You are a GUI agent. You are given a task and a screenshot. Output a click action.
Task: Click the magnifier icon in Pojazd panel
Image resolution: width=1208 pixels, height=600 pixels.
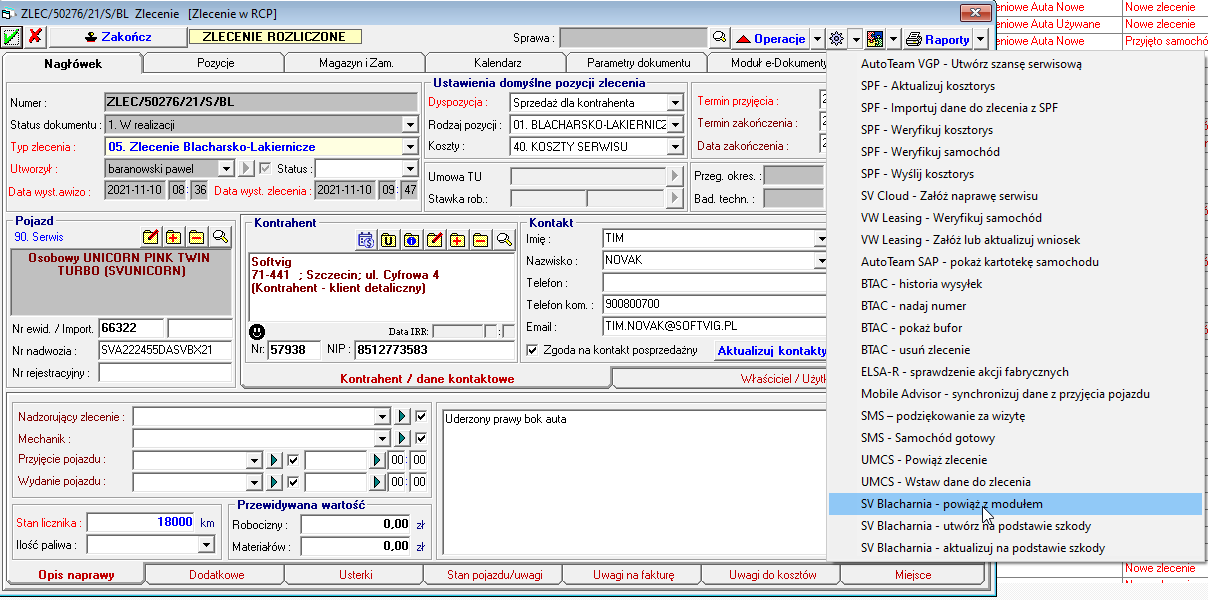[220, 237]
